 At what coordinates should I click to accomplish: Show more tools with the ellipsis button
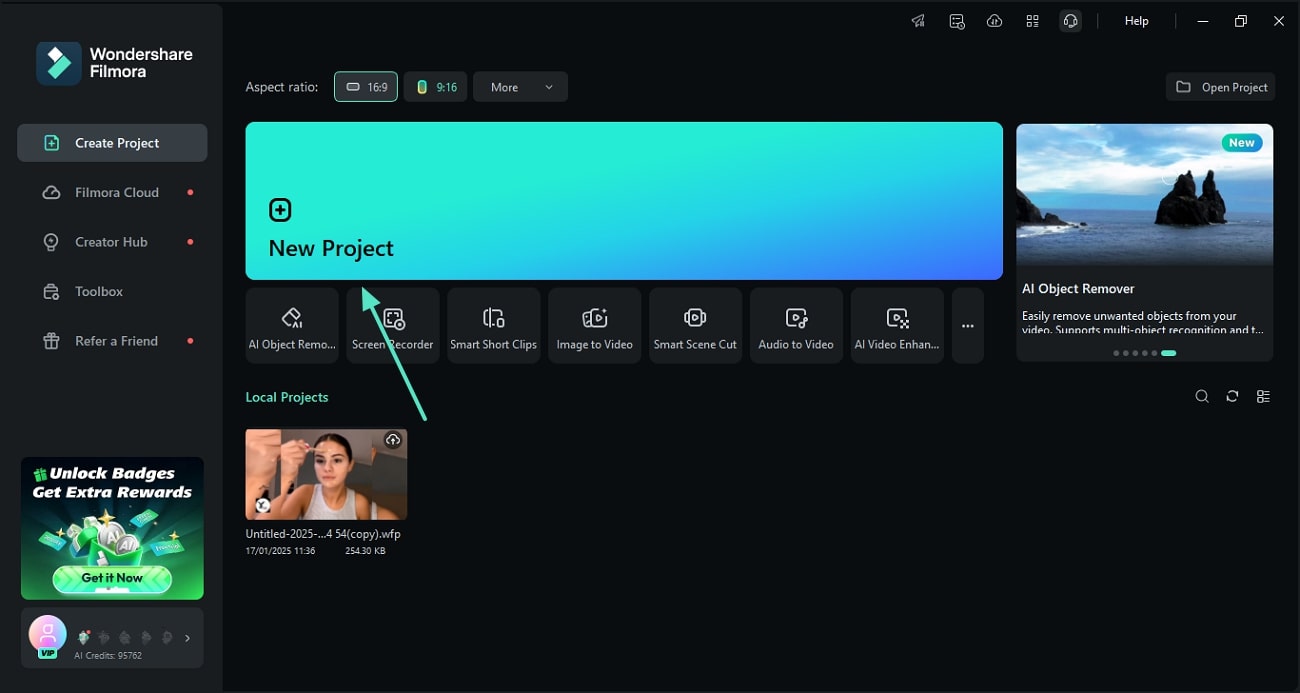point(968,325)
